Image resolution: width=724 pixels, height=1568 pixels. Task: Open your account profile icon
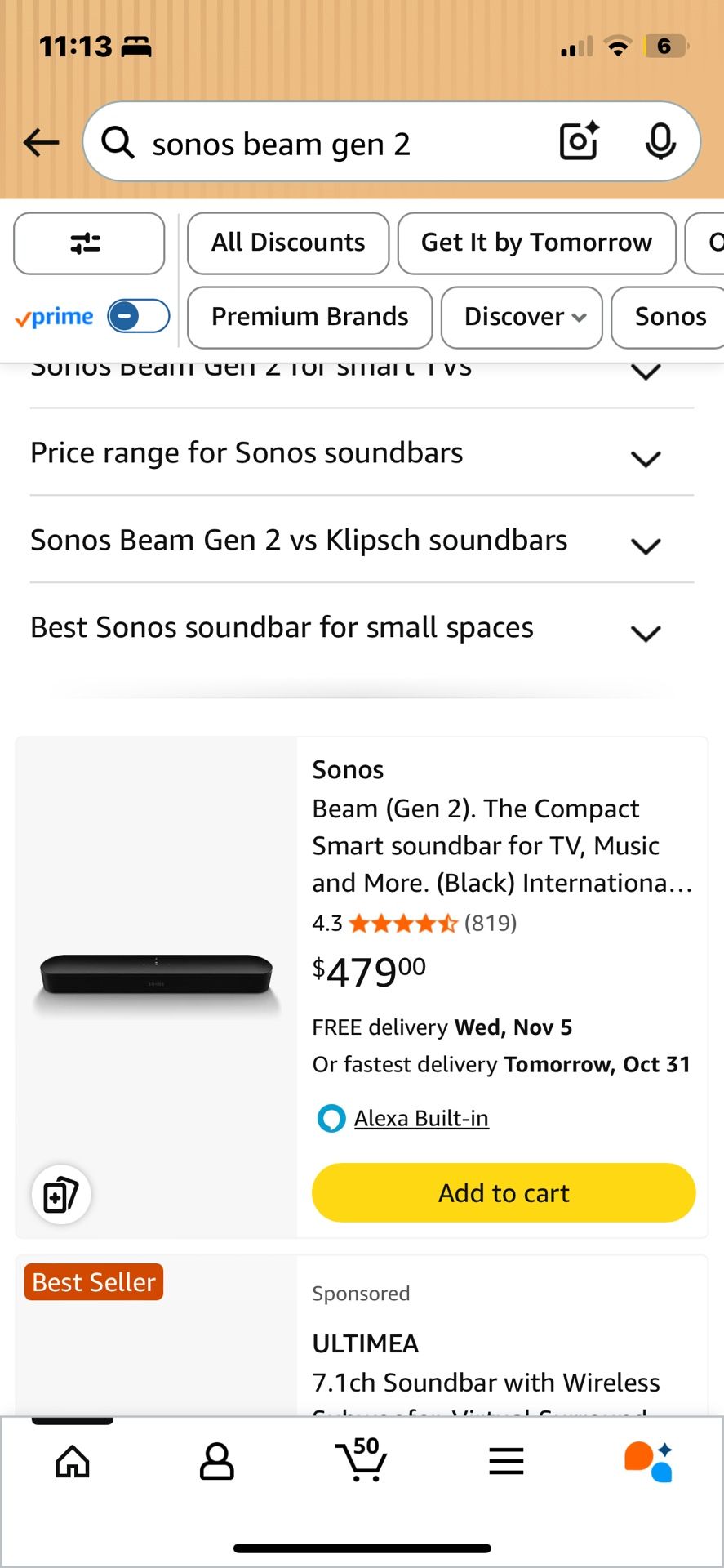click(x=216, y=1462)
